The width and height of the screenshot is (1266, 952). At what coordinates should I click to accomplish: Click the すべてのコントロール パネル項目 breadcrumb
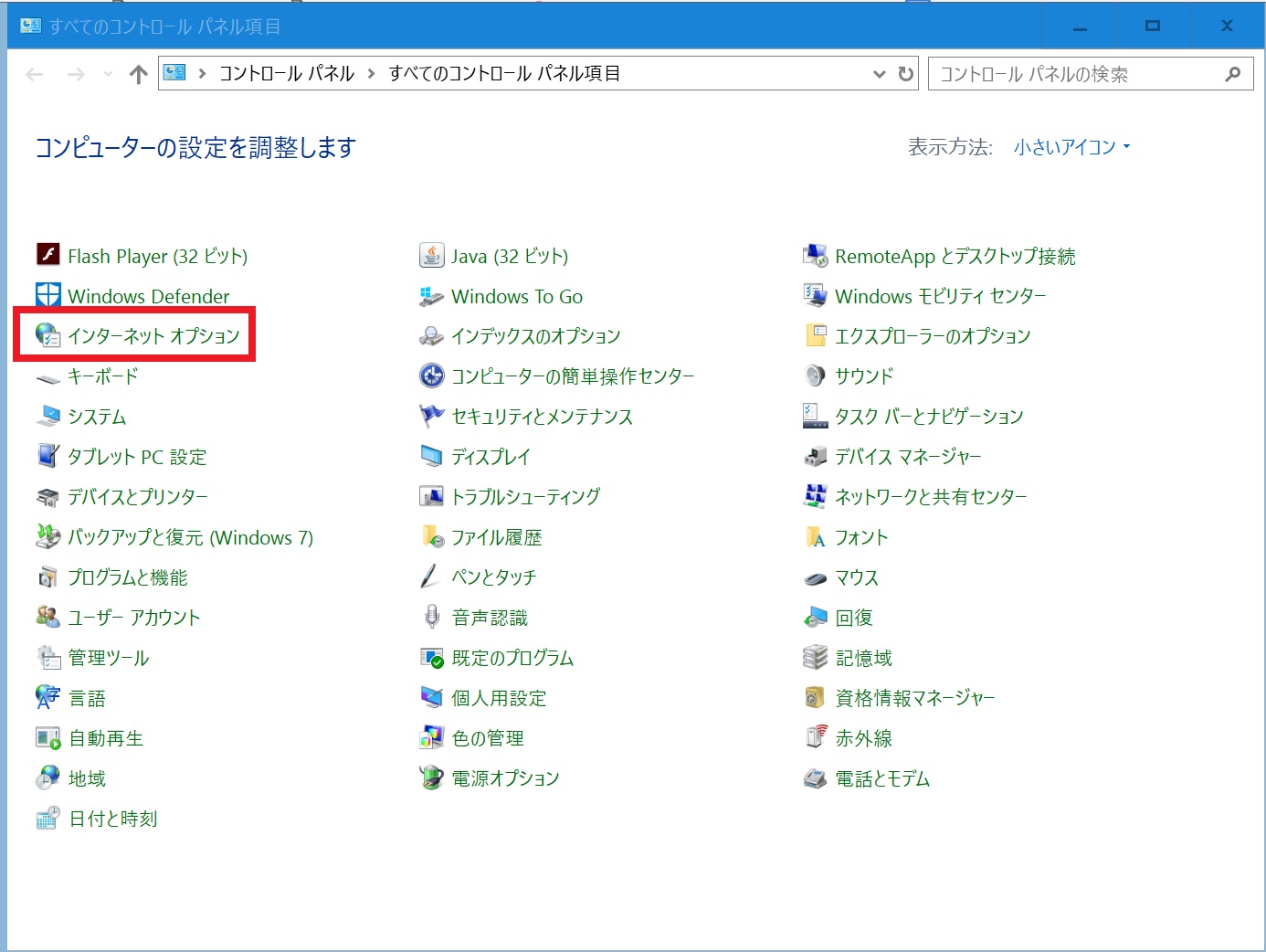coord(504,73)
